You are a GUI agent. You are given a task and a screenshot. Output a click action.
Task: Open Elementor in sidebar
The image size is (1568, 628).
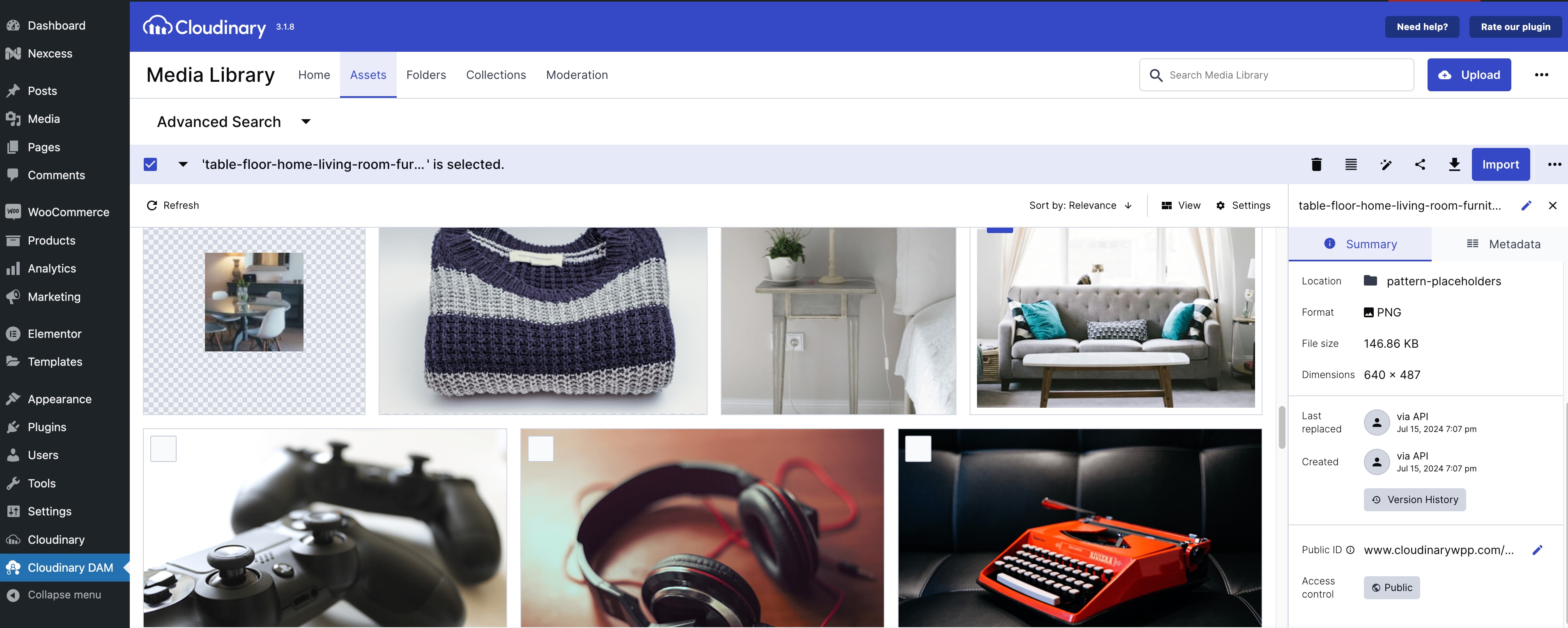click(64, 334)
